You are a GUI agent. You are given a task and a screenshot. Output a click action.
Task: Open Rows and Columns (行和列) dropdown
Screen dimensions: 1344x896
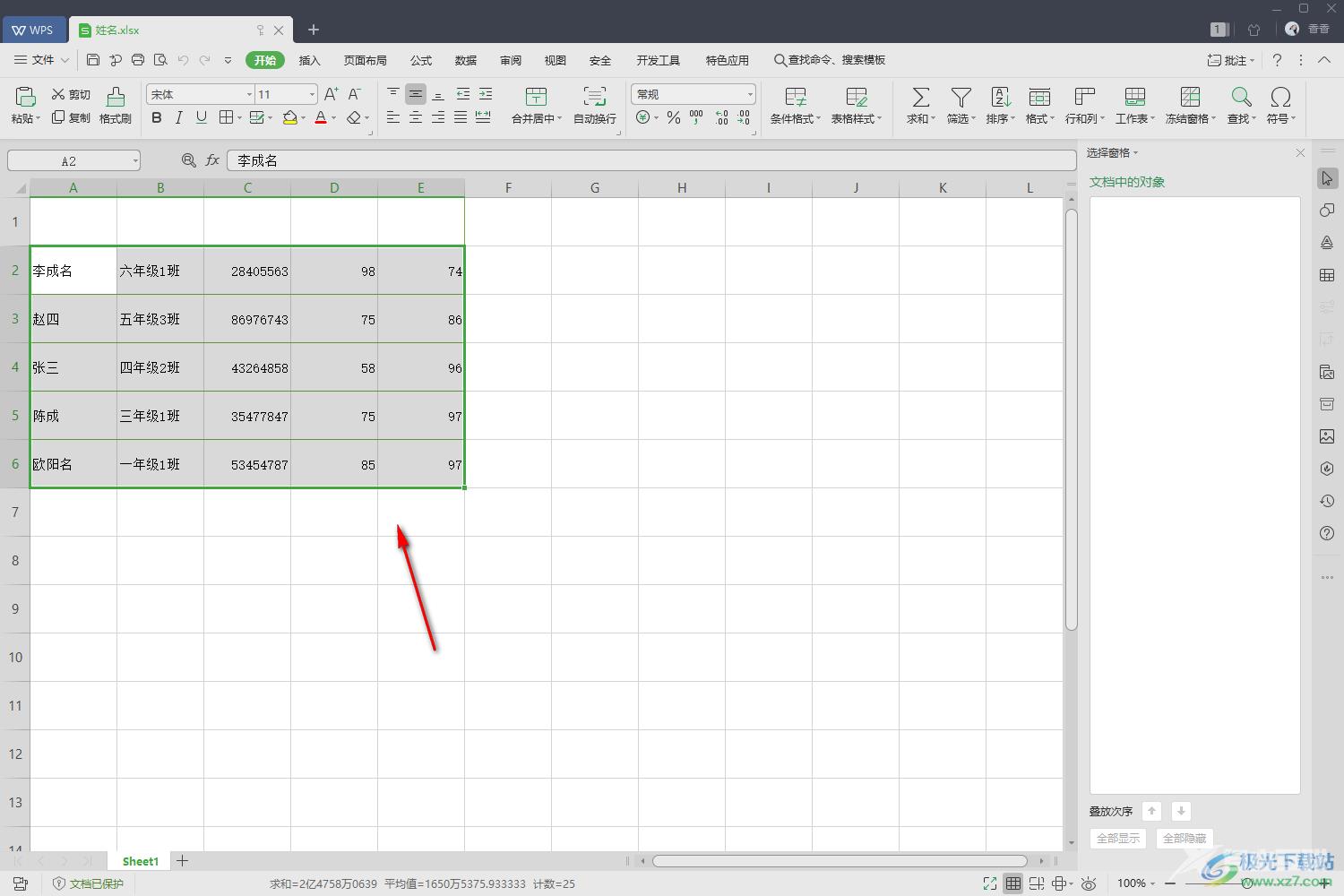[1085, 118]
